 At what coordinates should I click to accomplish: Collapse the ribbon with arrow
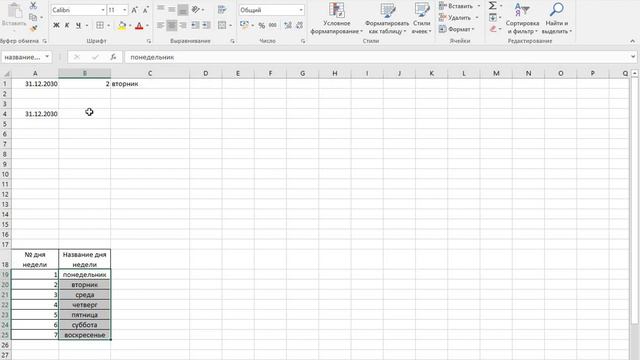click(632, 41)
